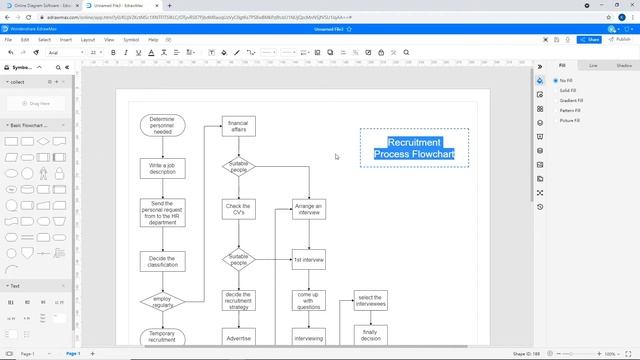Open the line style dropdown in toolbar
This screenshot has width=640, height=360.
269,53
